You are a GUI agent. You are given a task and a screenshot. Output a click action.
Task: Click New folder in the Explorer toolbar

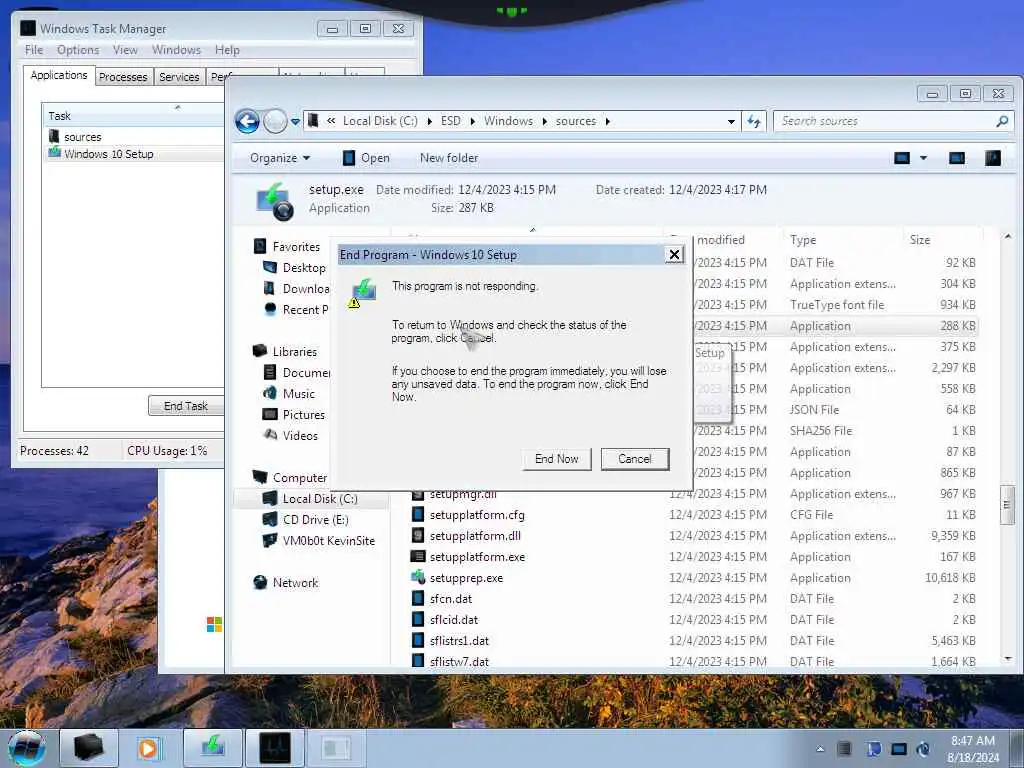point(449,158)
